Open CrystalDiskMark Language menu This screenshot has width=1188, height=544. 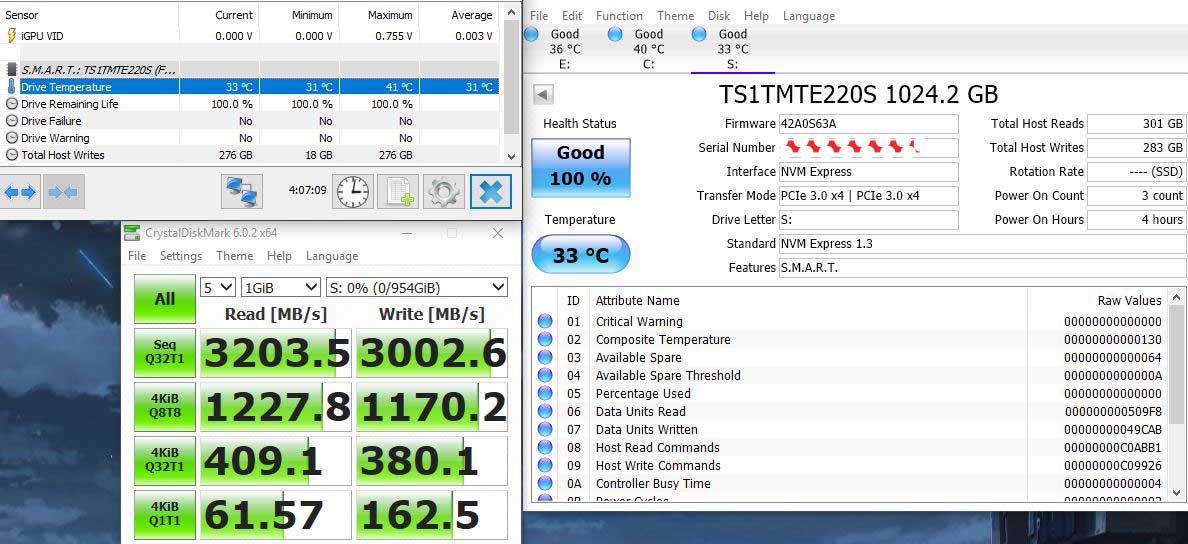click(332, 256)
